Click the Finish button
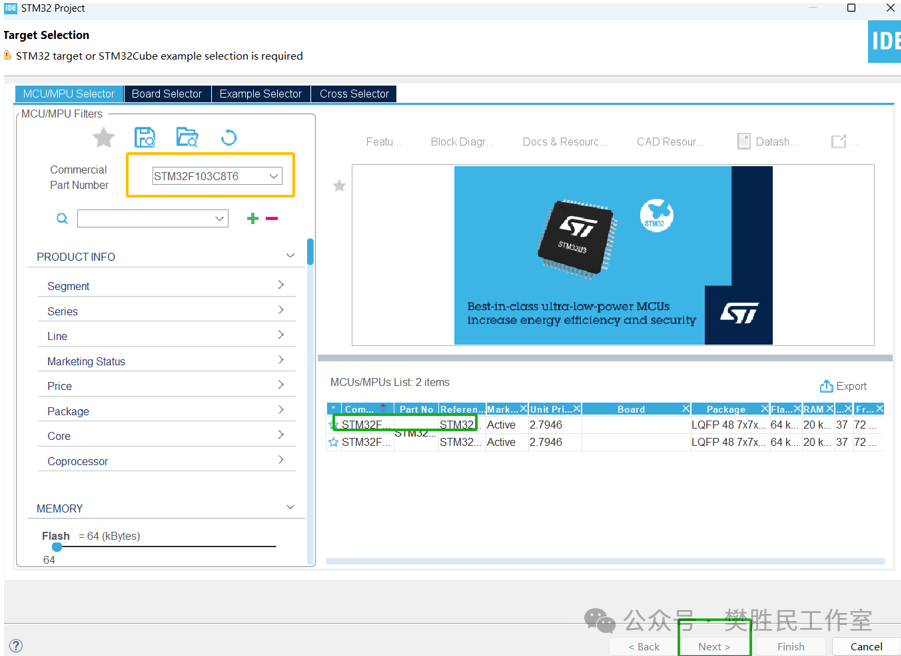 pos(791,647)
